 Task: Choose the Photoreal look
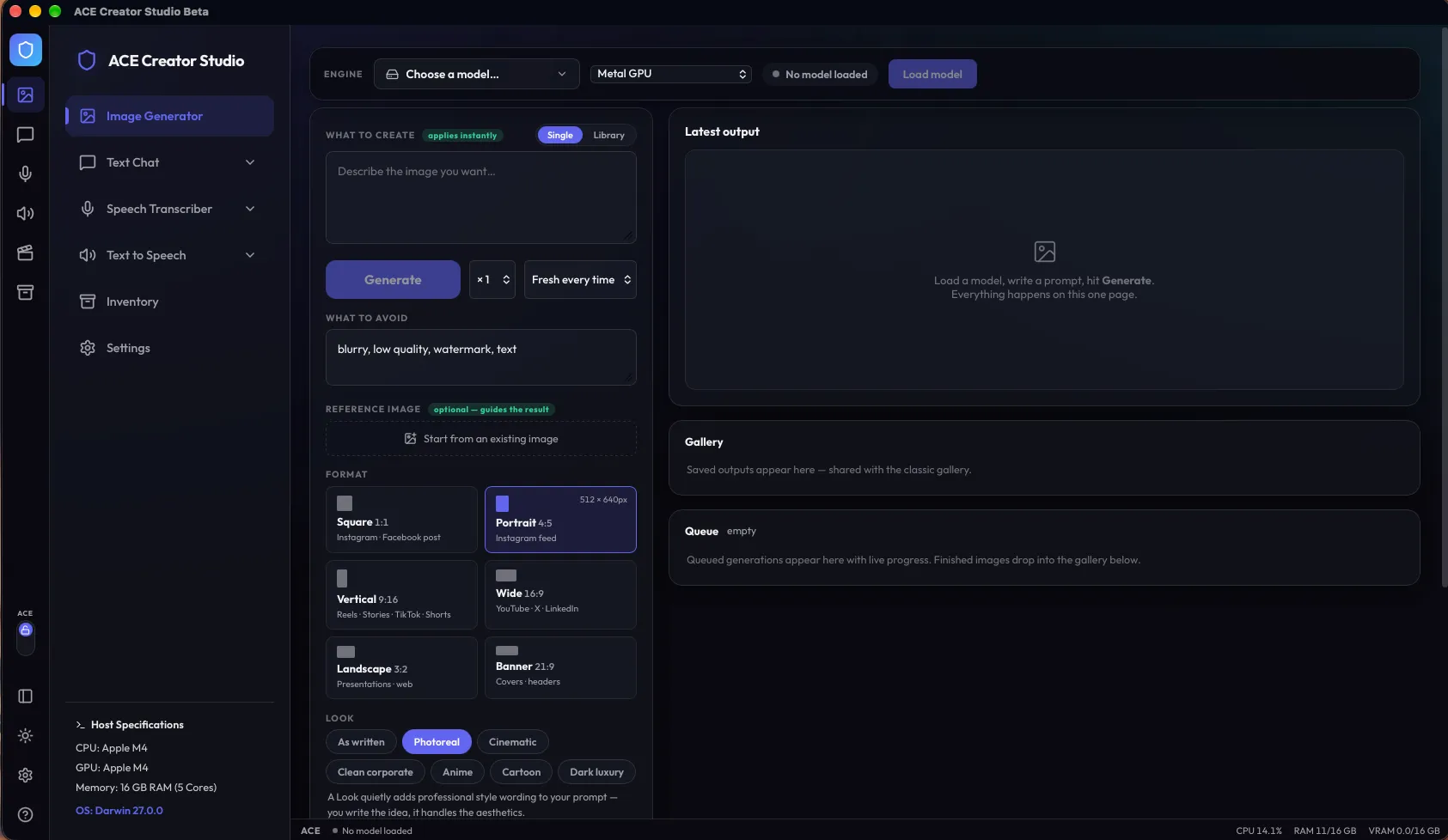pyautogui.click(x=437, y=742)
